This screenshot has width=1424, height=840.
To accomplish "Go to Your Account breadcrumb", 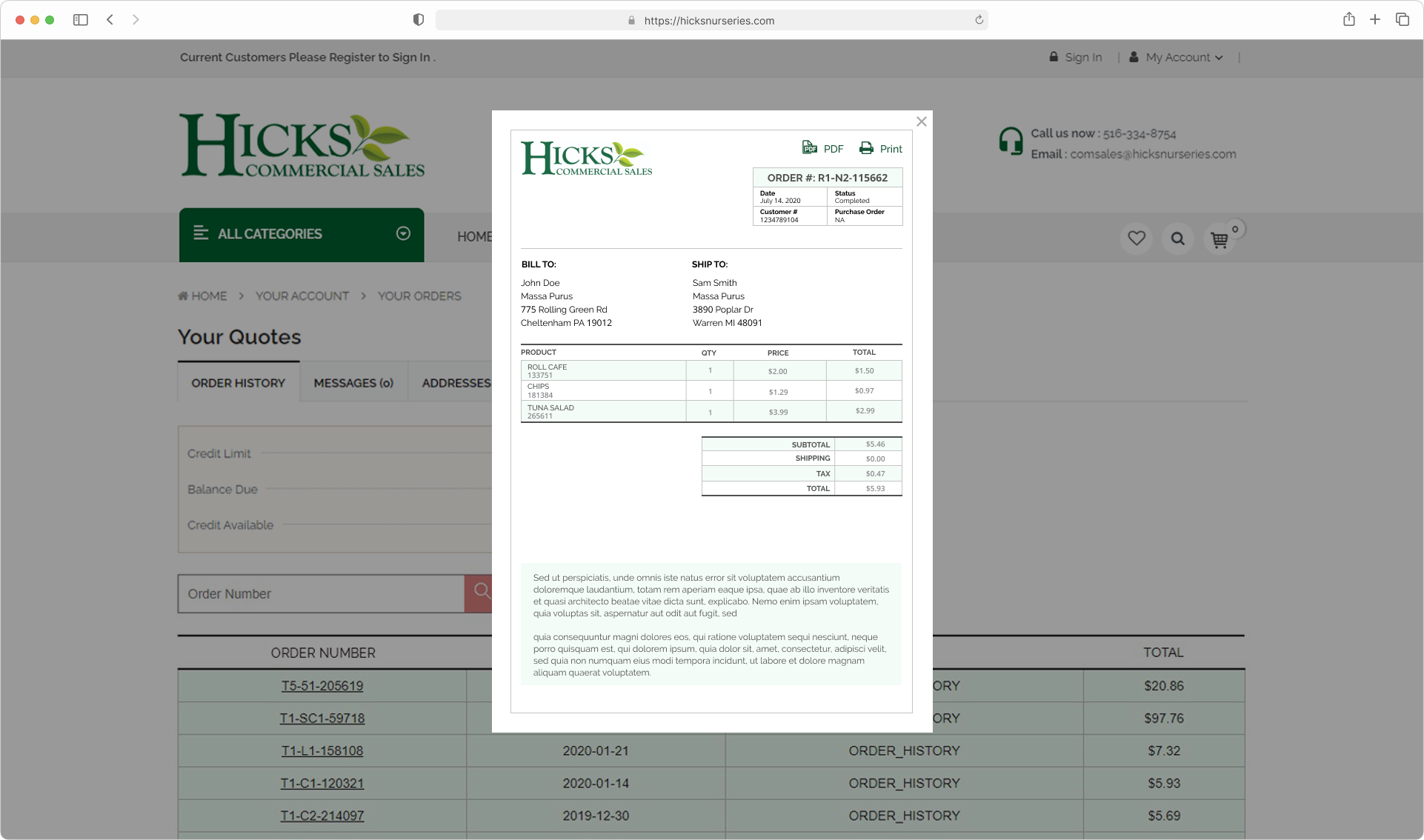I will (302, 296).
